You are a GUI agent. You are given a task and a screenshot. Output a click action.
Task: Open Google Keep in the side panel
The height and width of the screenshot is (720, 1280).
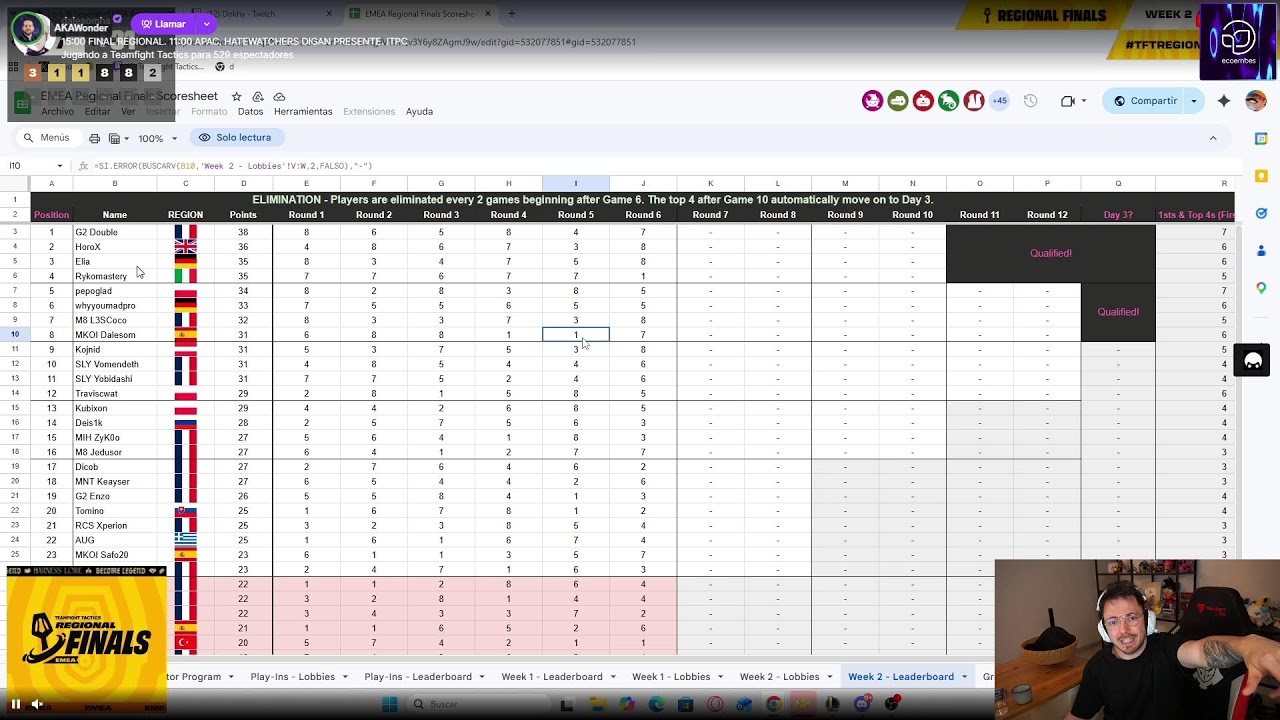point(1261,176)
